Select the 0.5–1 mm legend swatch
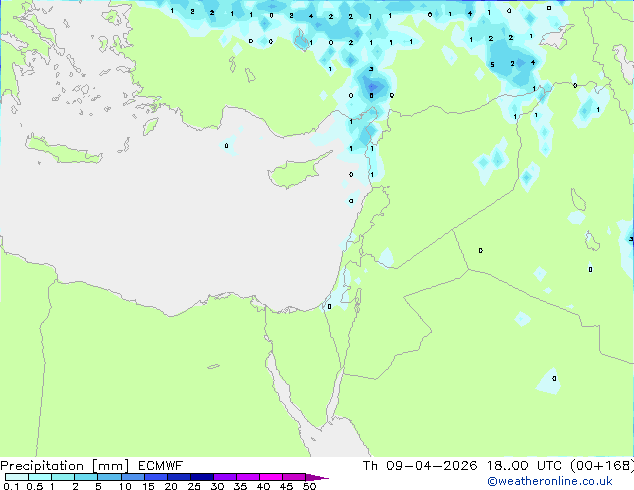The width and height of the screenshot is (634, 490). click(x=40, y=477)
